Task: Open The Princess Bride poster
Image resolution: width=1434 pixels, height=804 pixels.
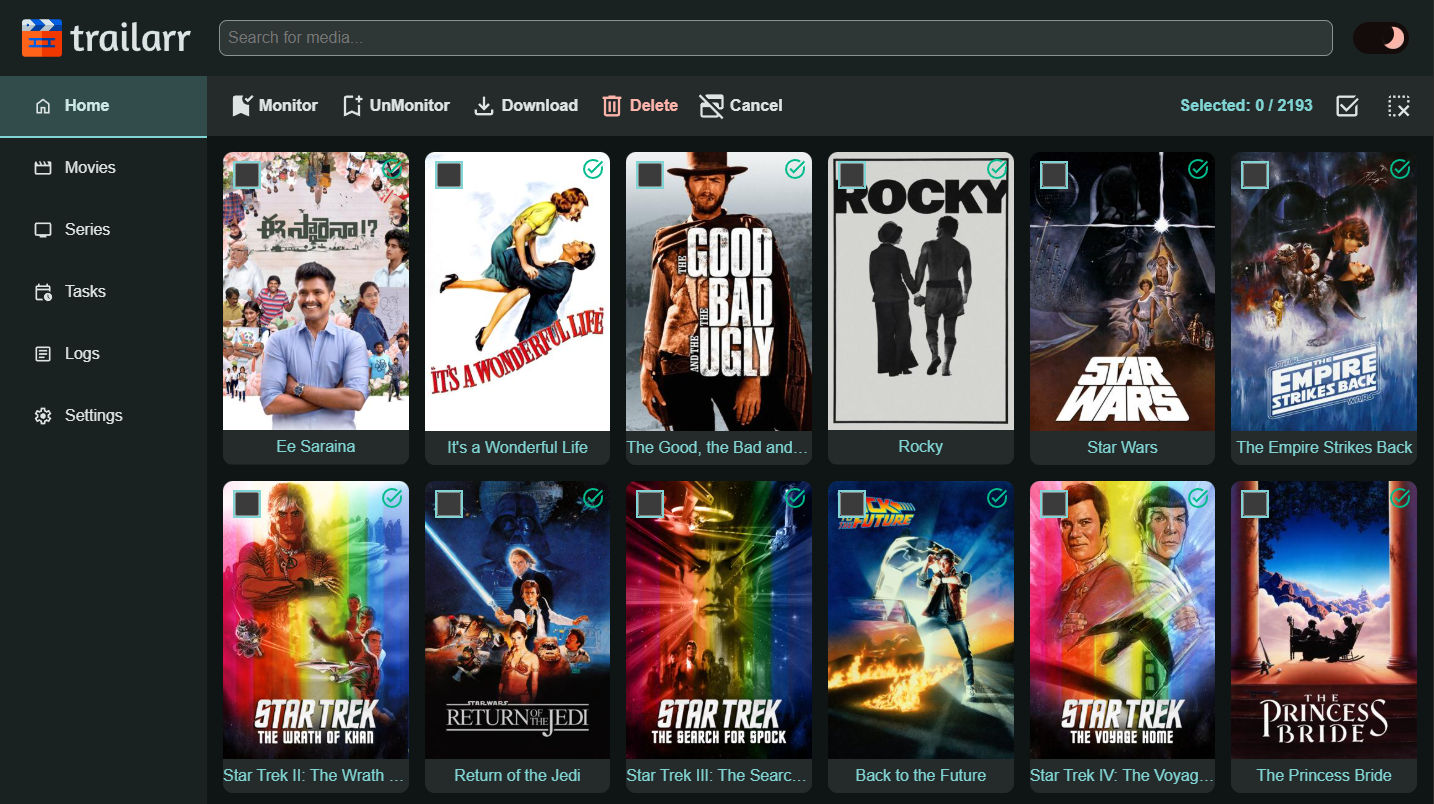Action: [1324, 619]
